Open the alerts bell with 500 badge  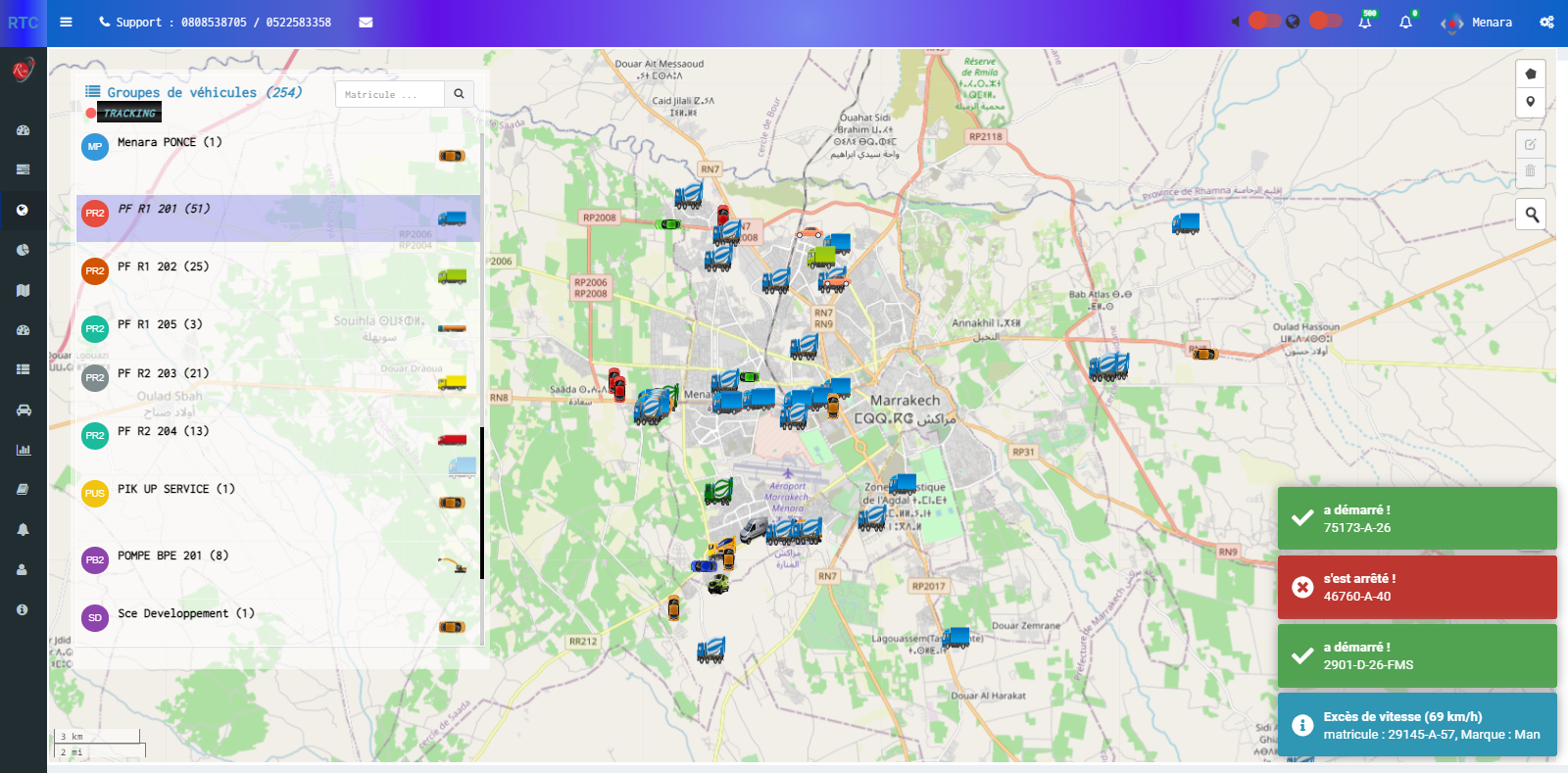[x=1365, y=22]
